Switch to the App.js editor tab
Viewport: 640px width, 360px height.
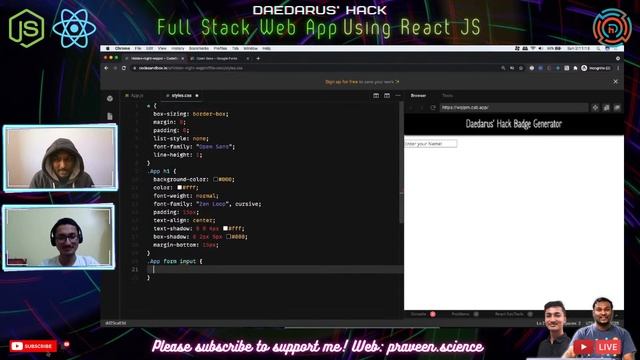coord(134,96)
